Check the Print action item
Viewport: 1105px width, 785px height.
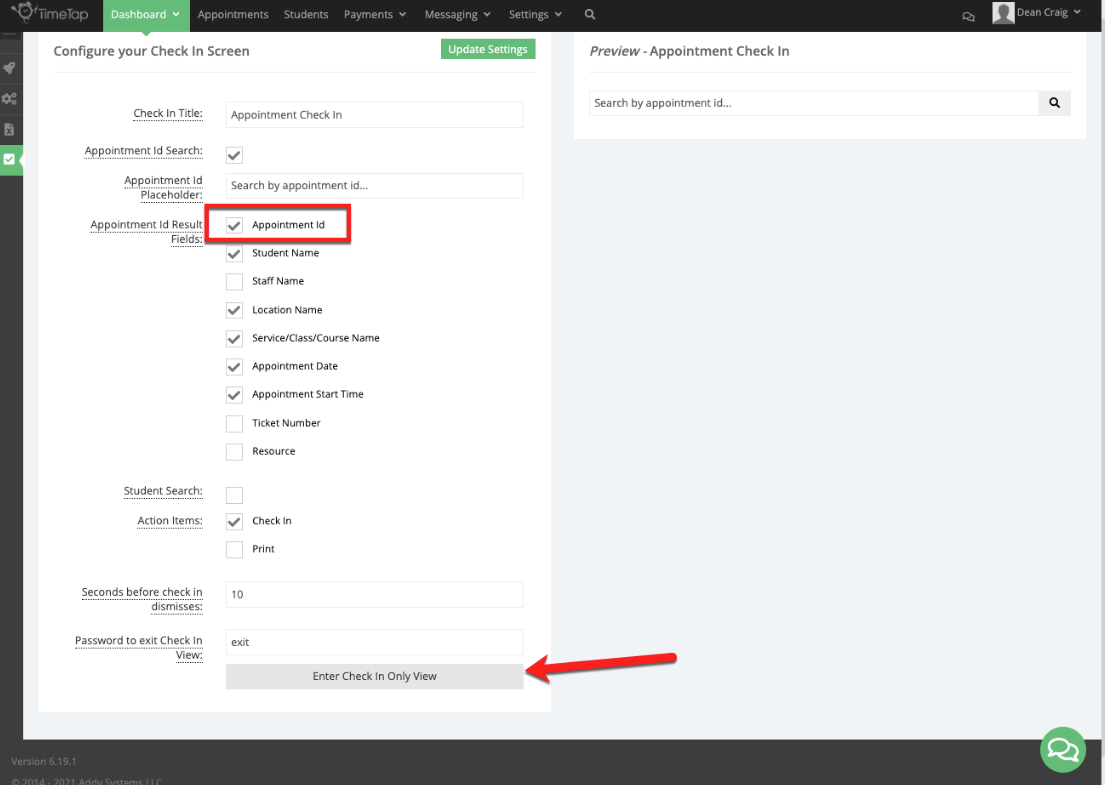click(234, 549)
